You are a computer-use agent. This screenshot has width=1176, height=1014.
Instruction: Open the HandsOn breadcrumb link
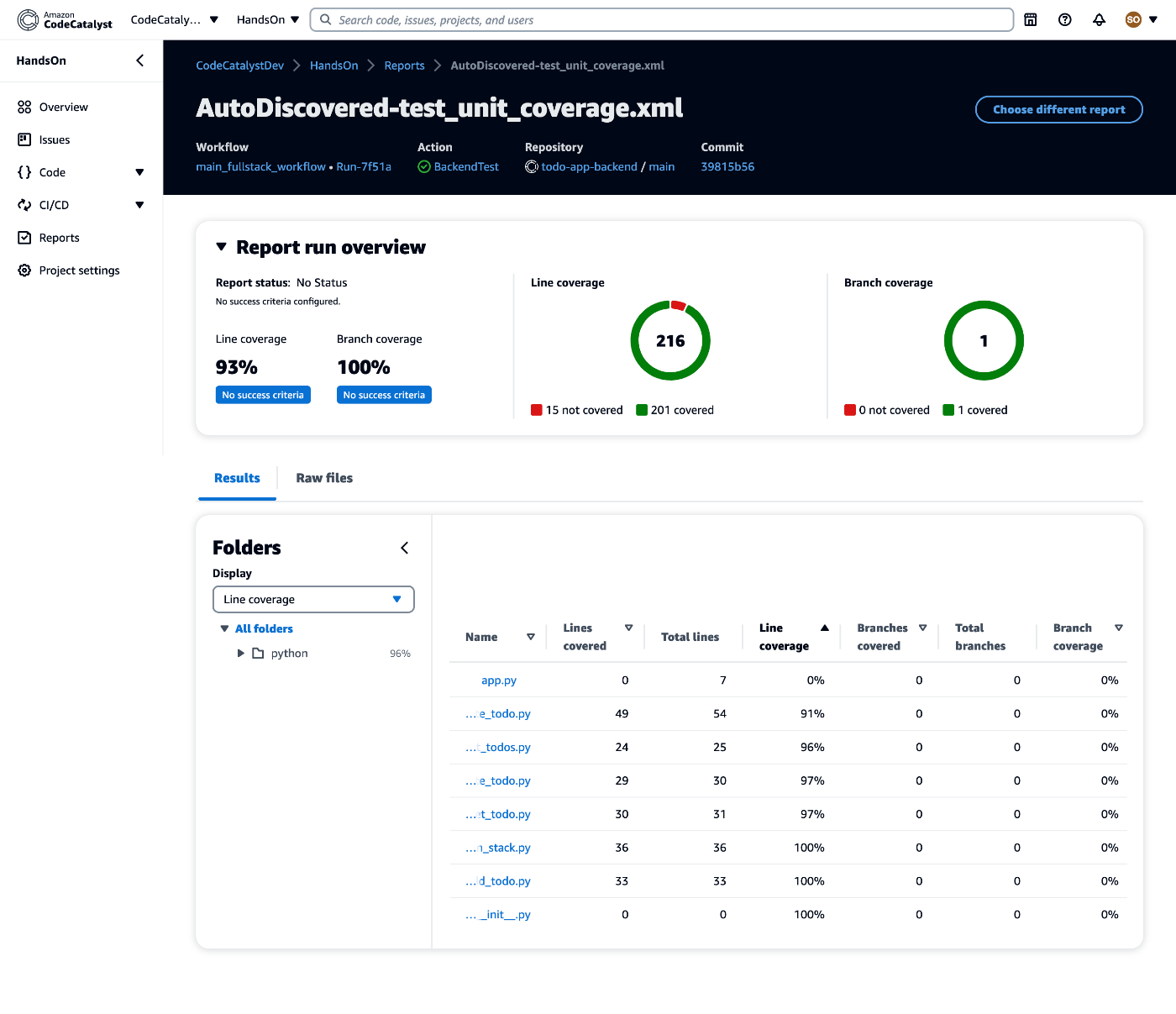click(x=334, y=66)
